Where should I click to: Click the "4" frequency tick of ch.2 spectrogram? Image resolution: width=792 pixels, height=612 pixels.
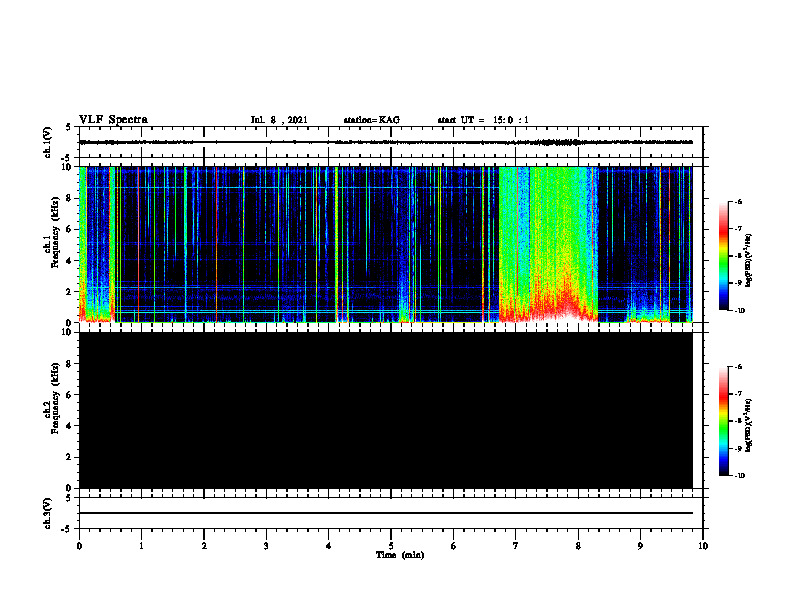(69, 426)
